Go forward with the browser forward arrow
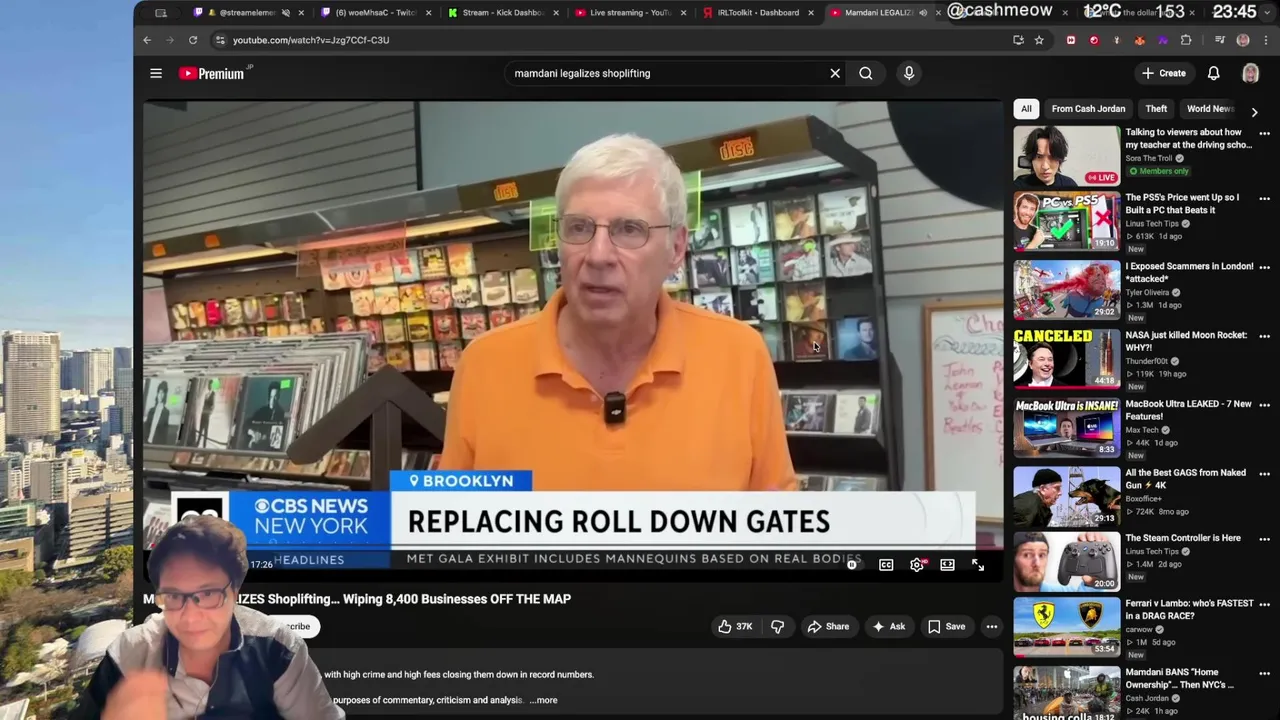 click(170, 40)
